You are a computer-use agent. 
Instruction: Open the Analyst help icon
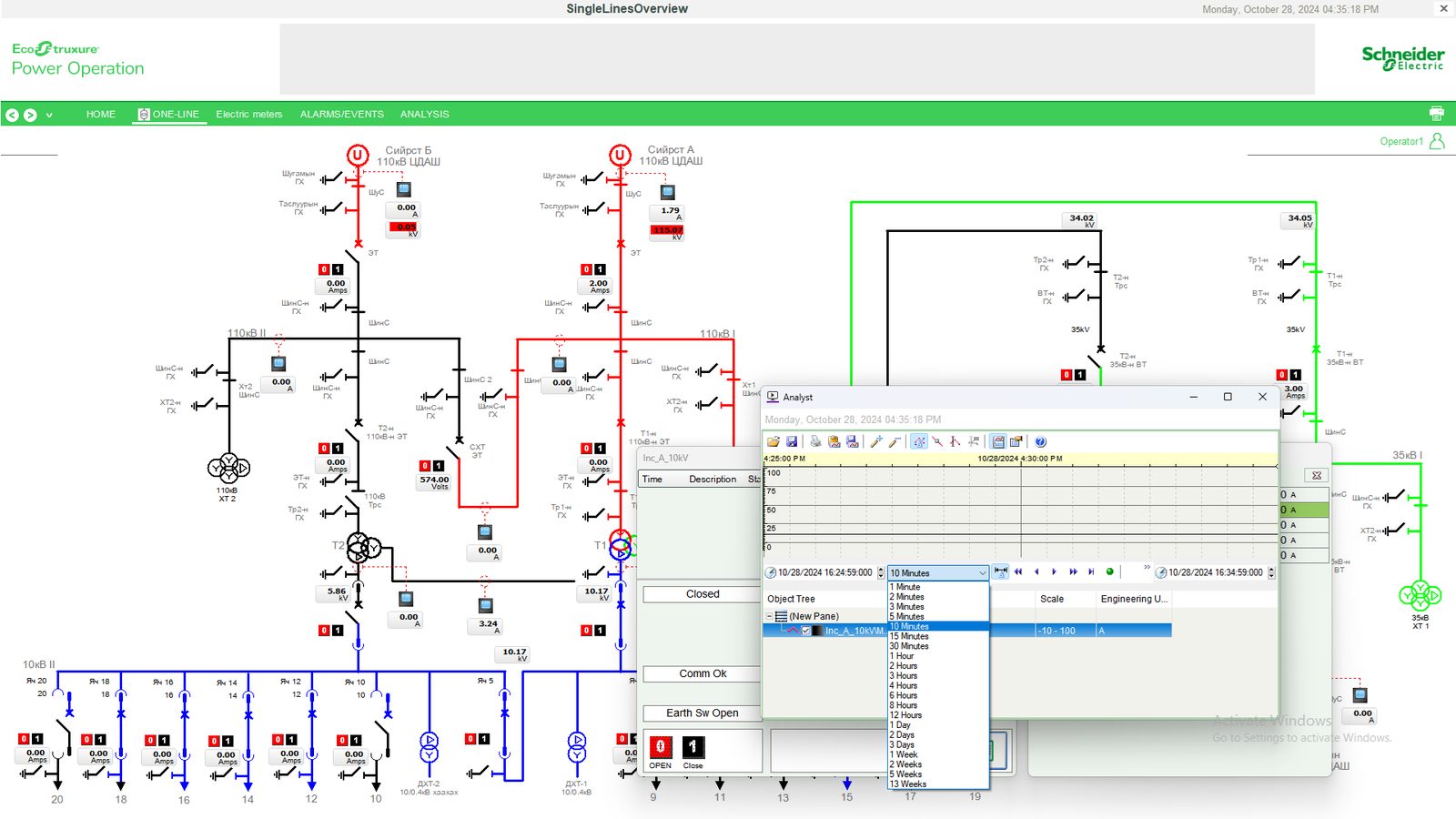click(x=1040, y=441)
